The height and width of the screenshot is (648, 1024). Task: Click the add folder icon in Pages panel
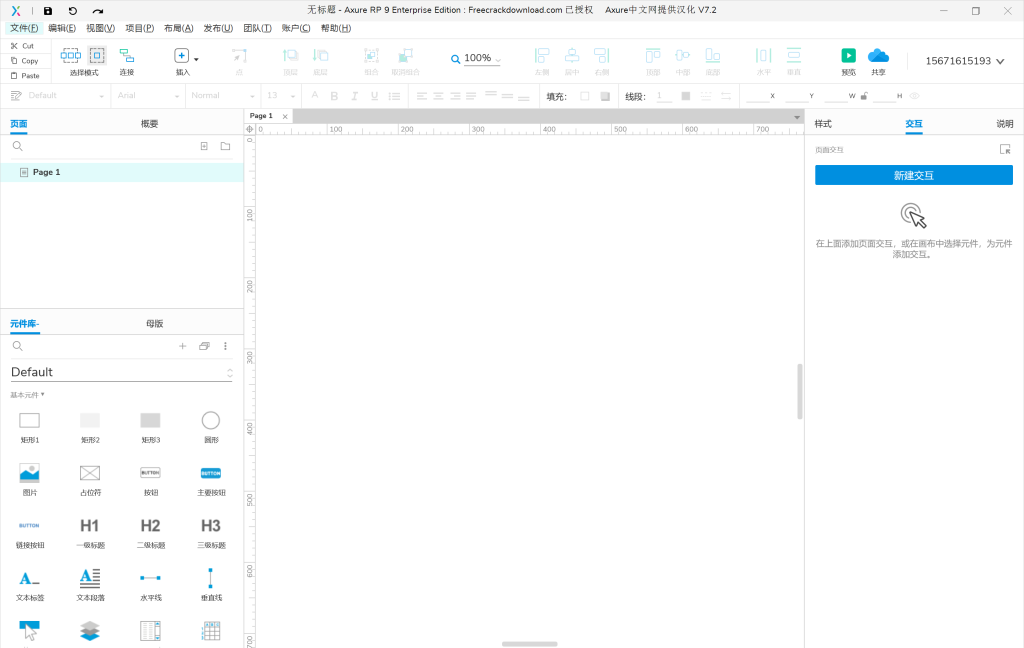tap(225, 146)
